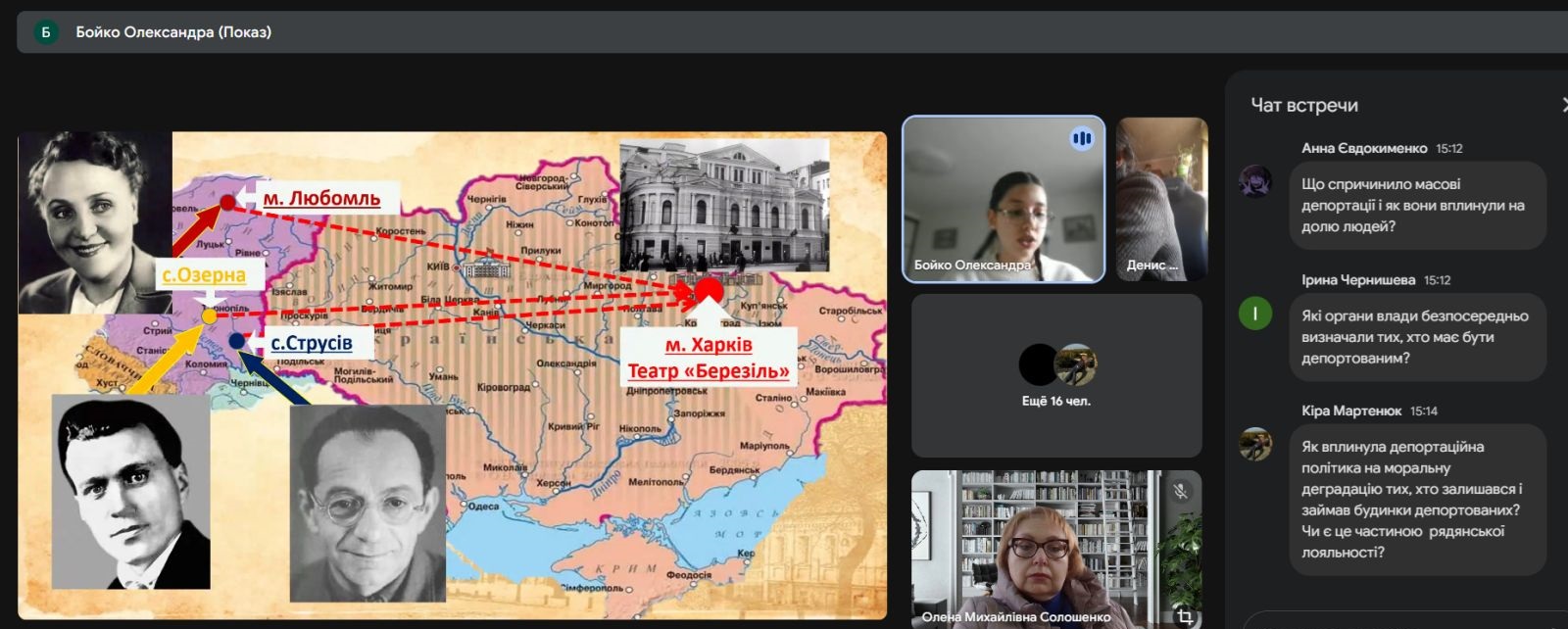1568x629 pixels.
Task: Click the 'с.Струсів' label on the map
Action: point(311,343)
